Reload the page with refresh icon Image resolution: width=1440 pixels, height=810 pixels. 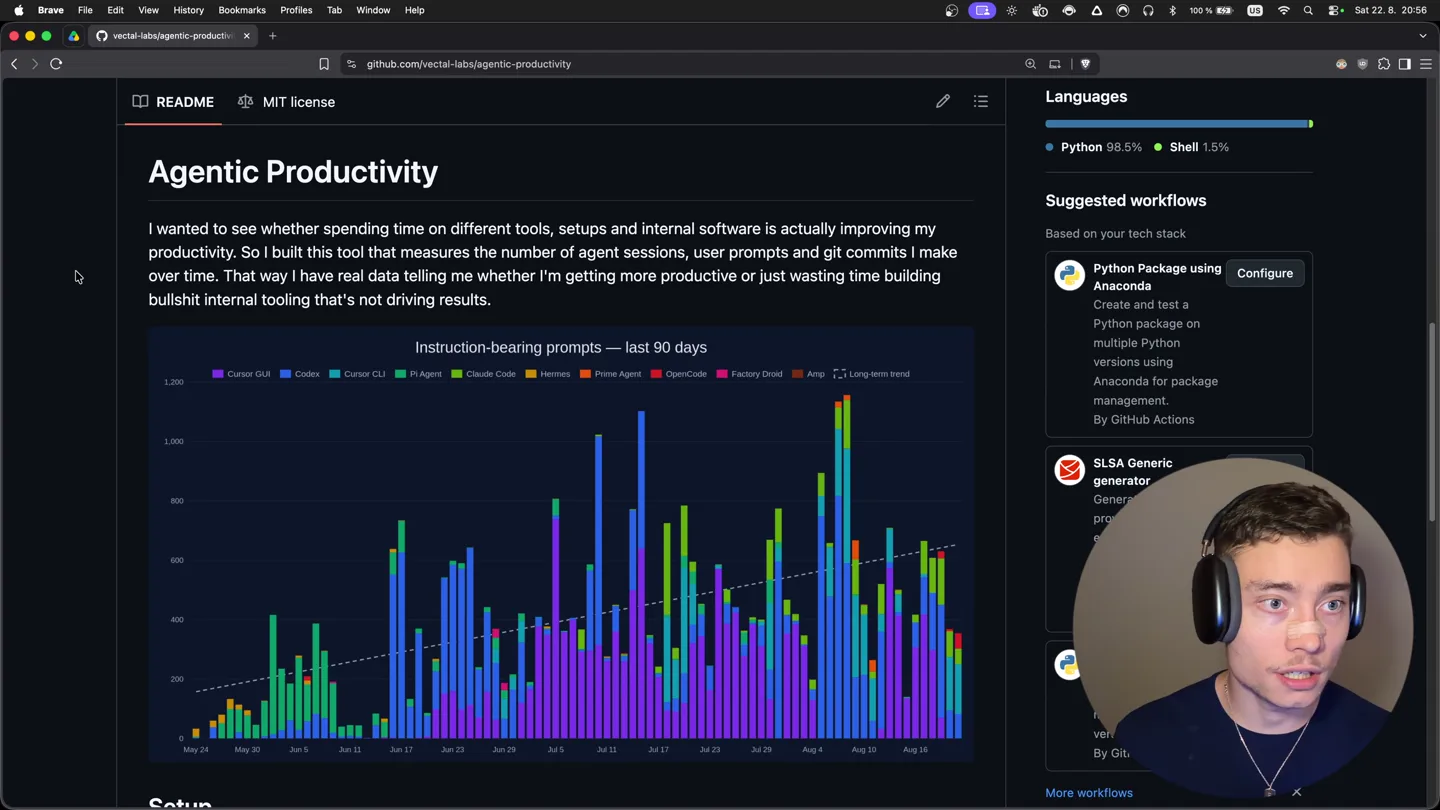pyautogui.click(x=56, y=64)
